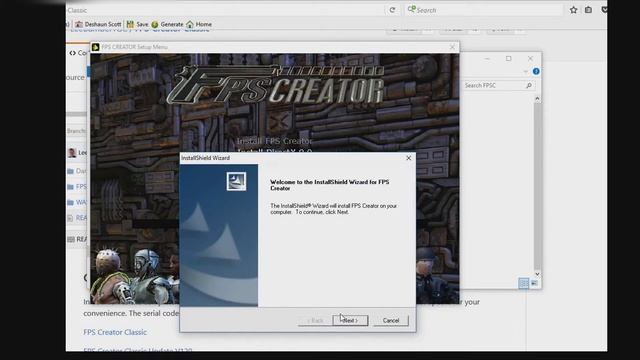Click the Explorer search magnifier icon
Screen dimensions: 640x360
pyautogui.click(x=529, y=85)
